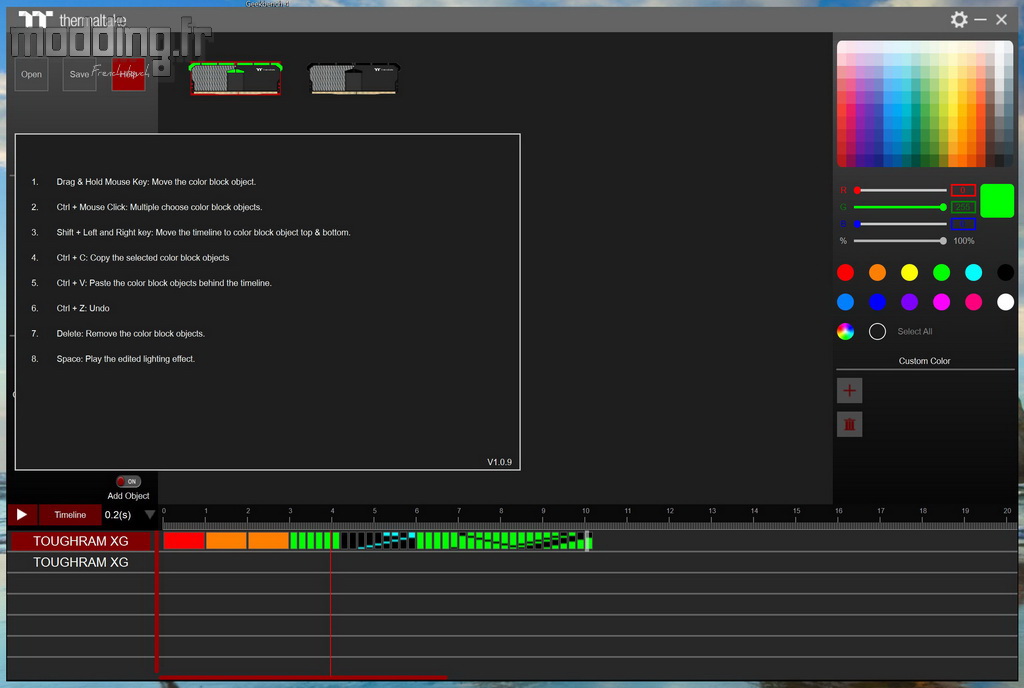Image resolution: width=1024 pixels, height=688 pixels.
Task: Adjust the brightness percent slider
Action: (901, 241)
